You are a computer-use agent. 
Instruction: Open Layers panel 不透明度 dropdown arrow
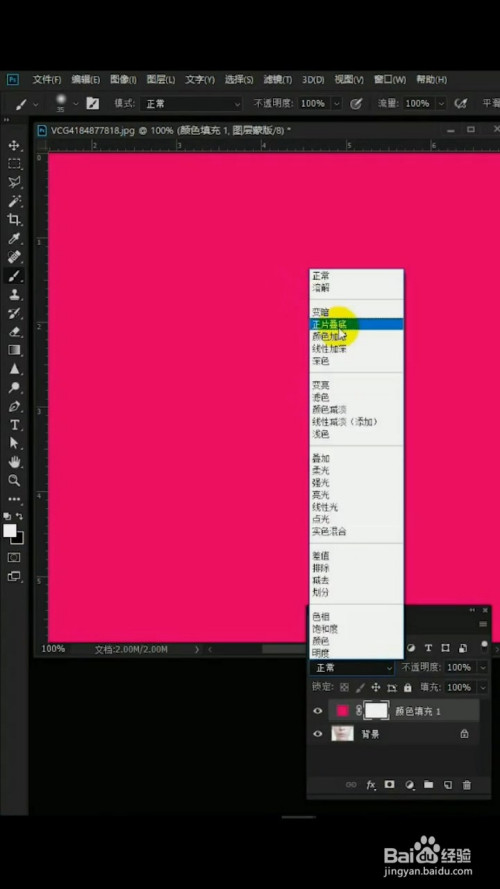pyautogui.click(x=483, y=668)
